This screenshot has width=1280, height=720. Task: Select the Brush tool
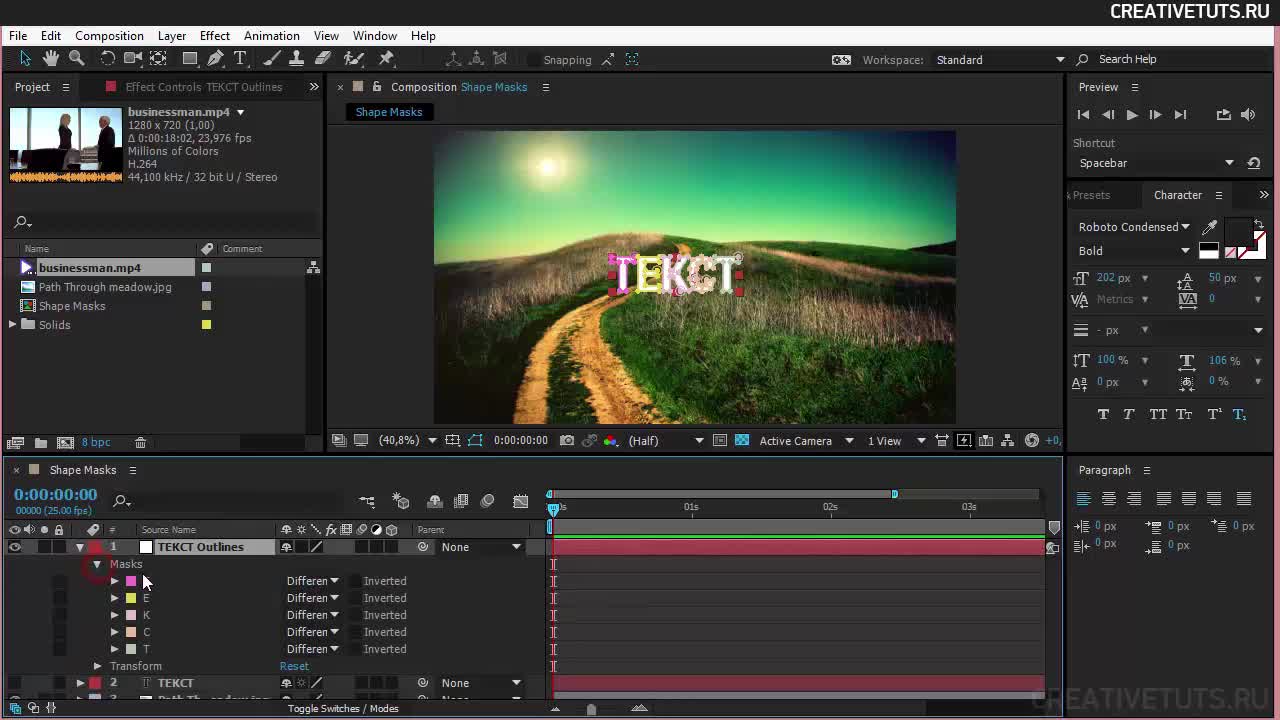click(272, 59)
